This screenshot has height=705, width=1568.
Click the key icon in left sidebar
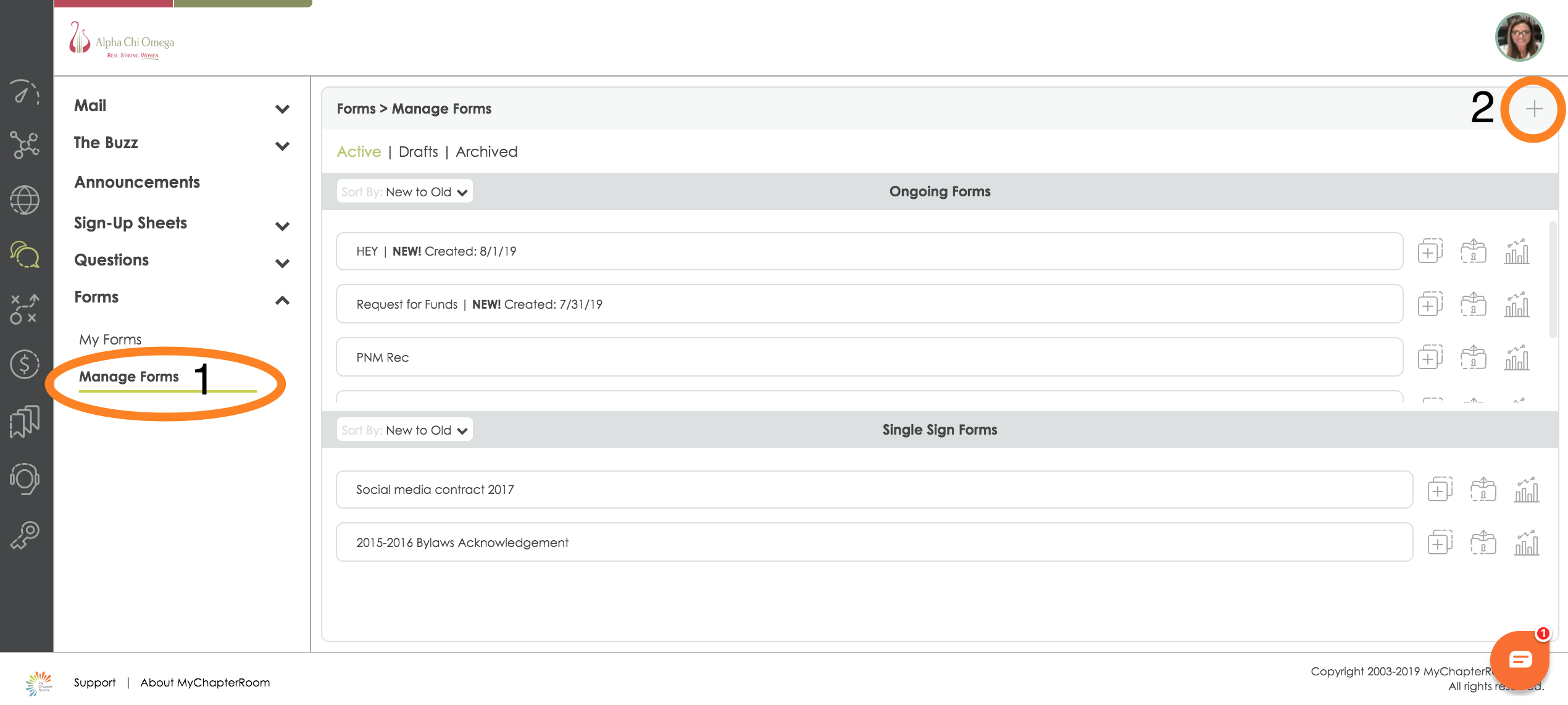[25, 535]
